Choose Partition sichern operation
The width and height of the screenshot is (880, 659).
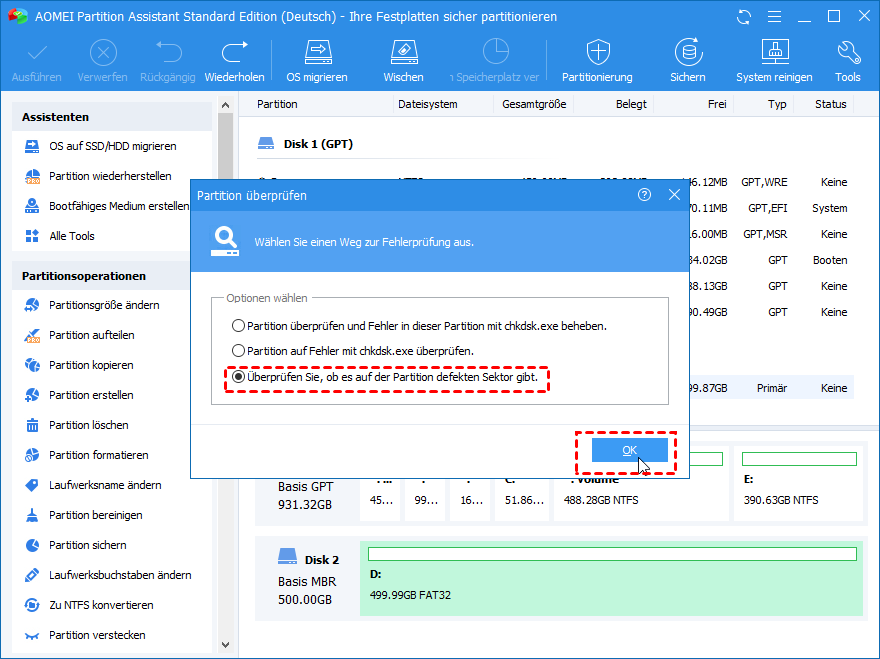76,545
